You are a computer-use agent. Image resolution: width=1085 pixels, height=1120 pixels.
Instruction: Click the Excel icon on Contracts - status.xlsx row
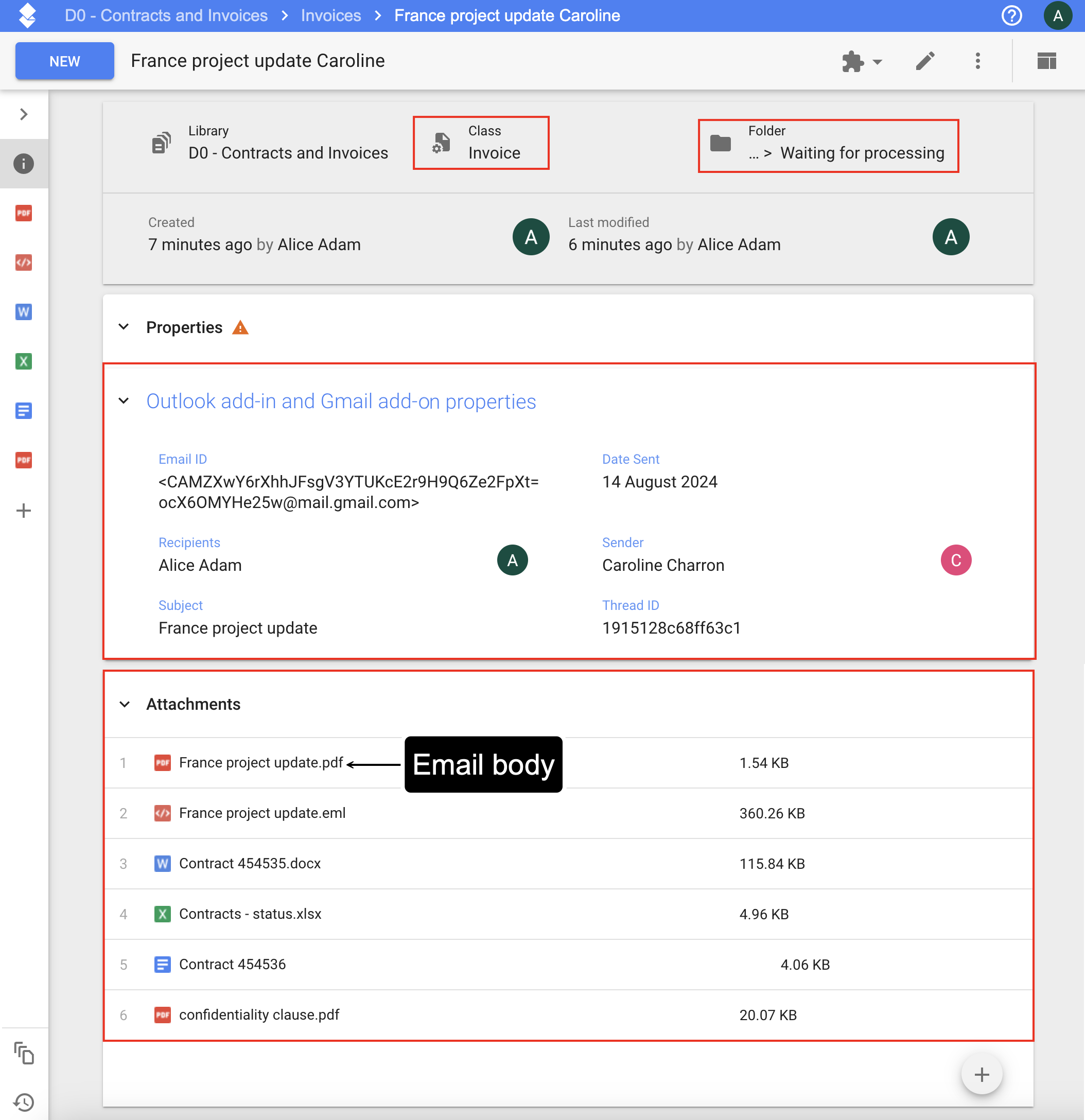(162, 914)
